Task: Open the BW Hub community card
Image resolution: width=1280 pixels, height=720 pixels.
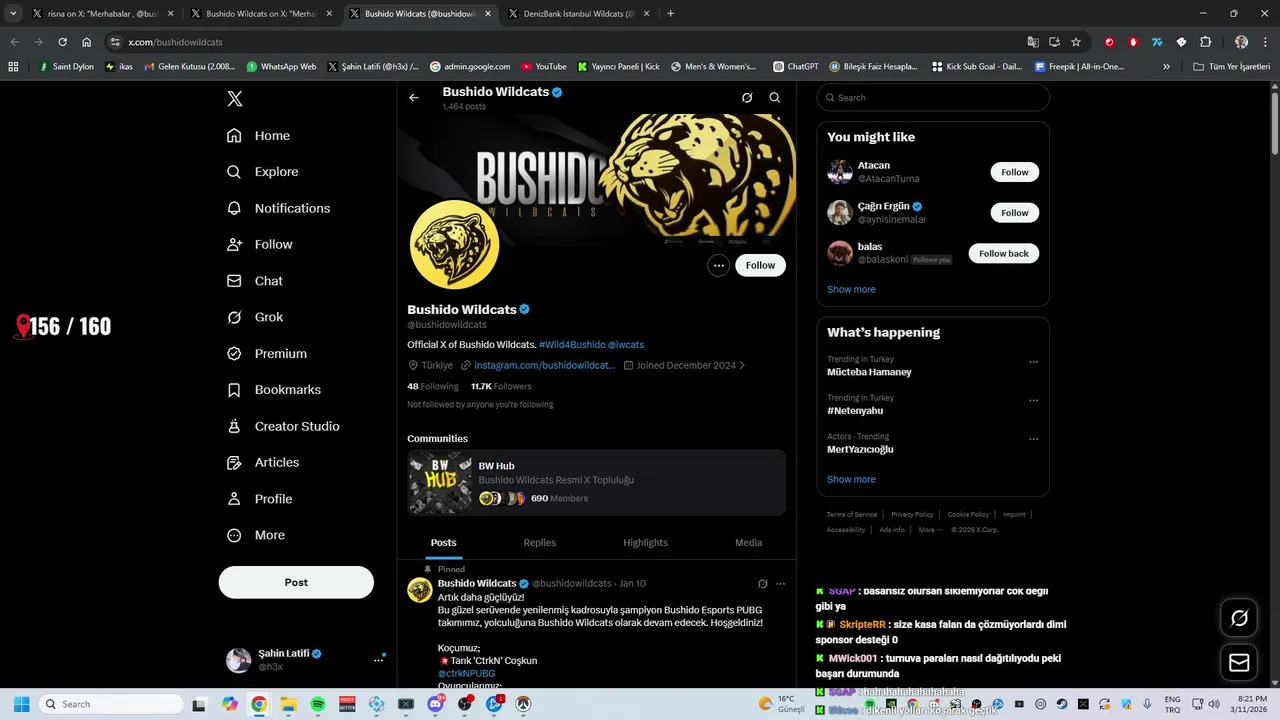Action: coord(596,483)
